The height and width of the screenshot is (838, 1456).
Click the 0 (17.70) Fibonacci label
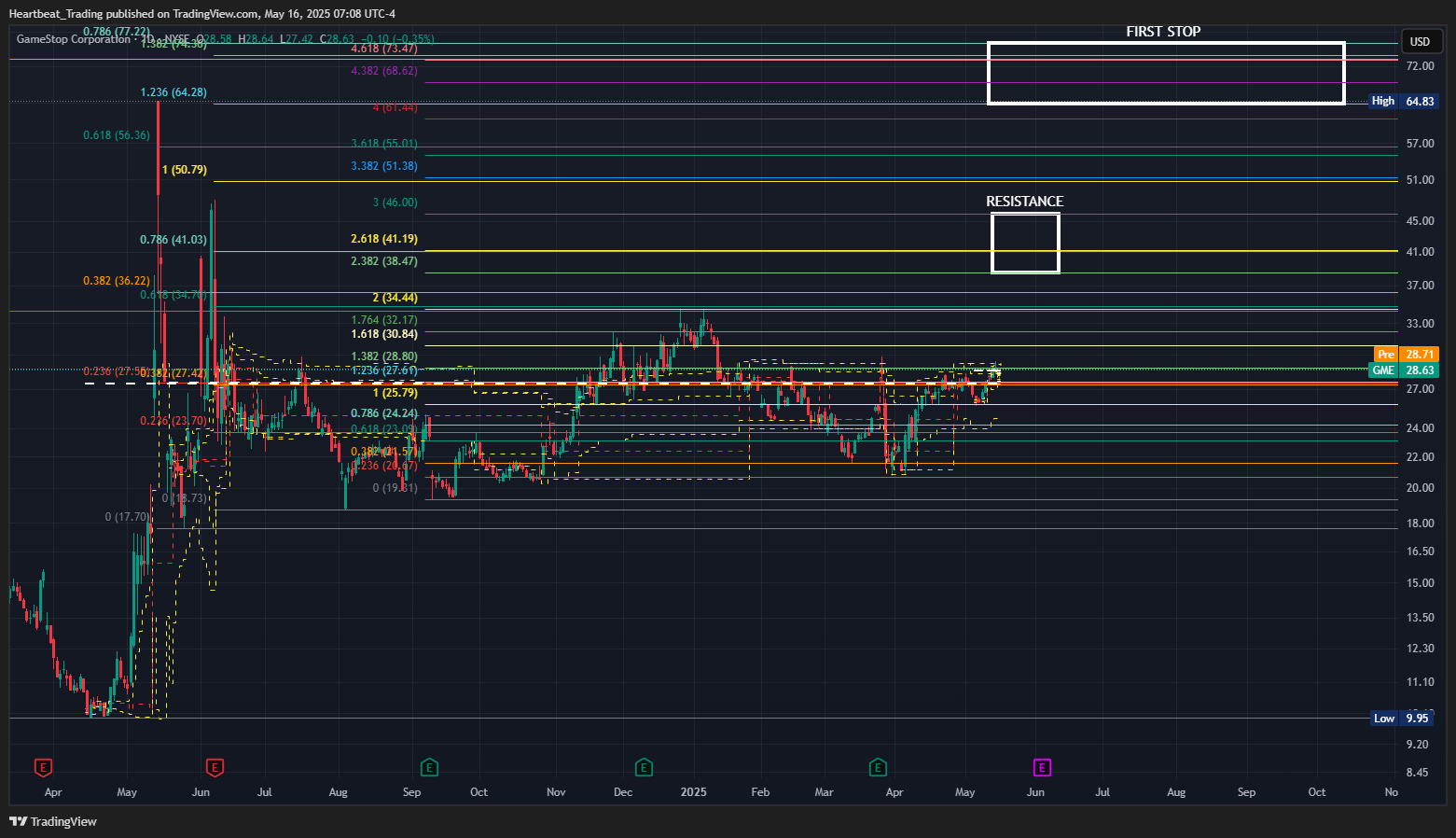coord(127,517)
